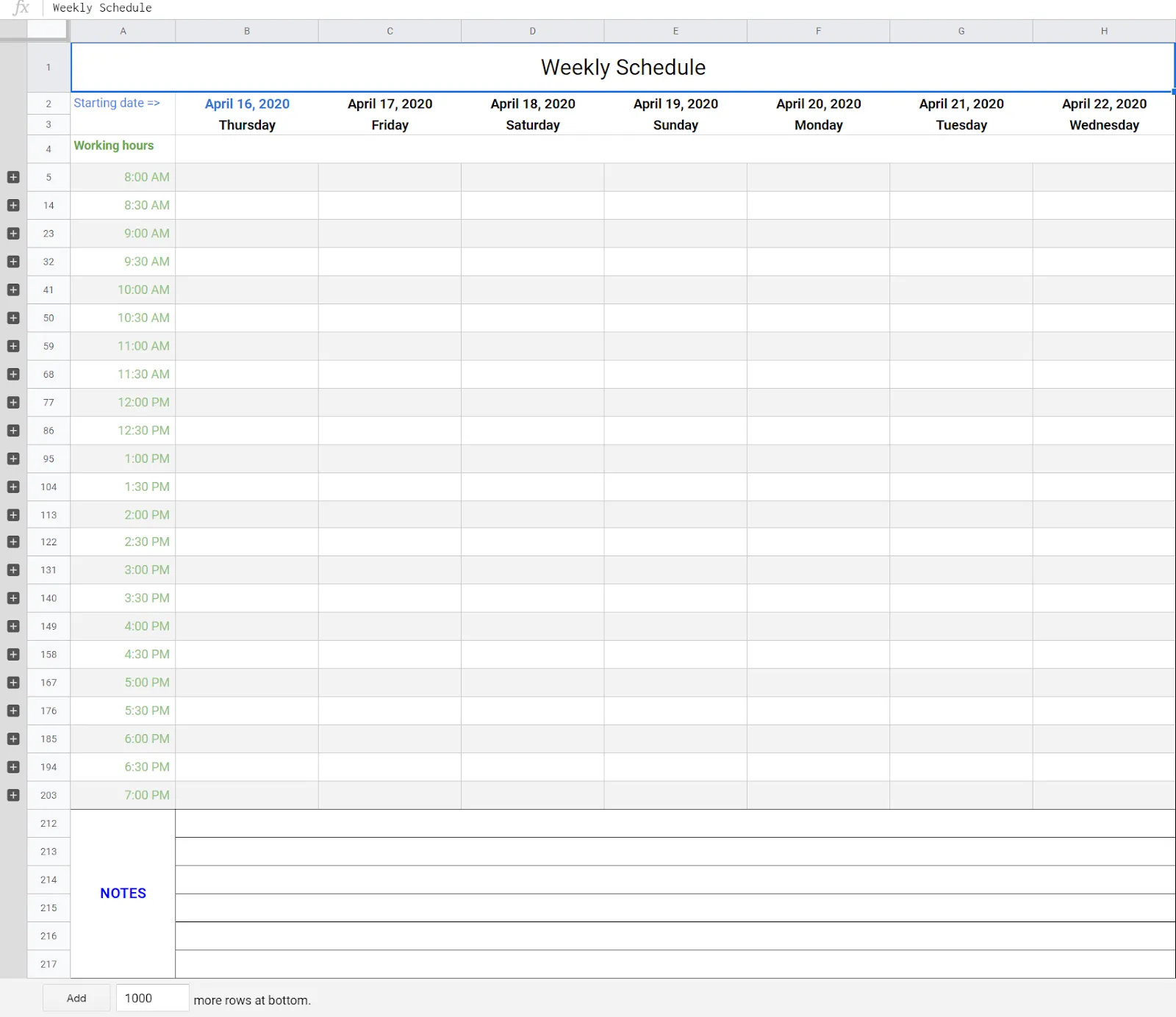Select row header 212

48,823
